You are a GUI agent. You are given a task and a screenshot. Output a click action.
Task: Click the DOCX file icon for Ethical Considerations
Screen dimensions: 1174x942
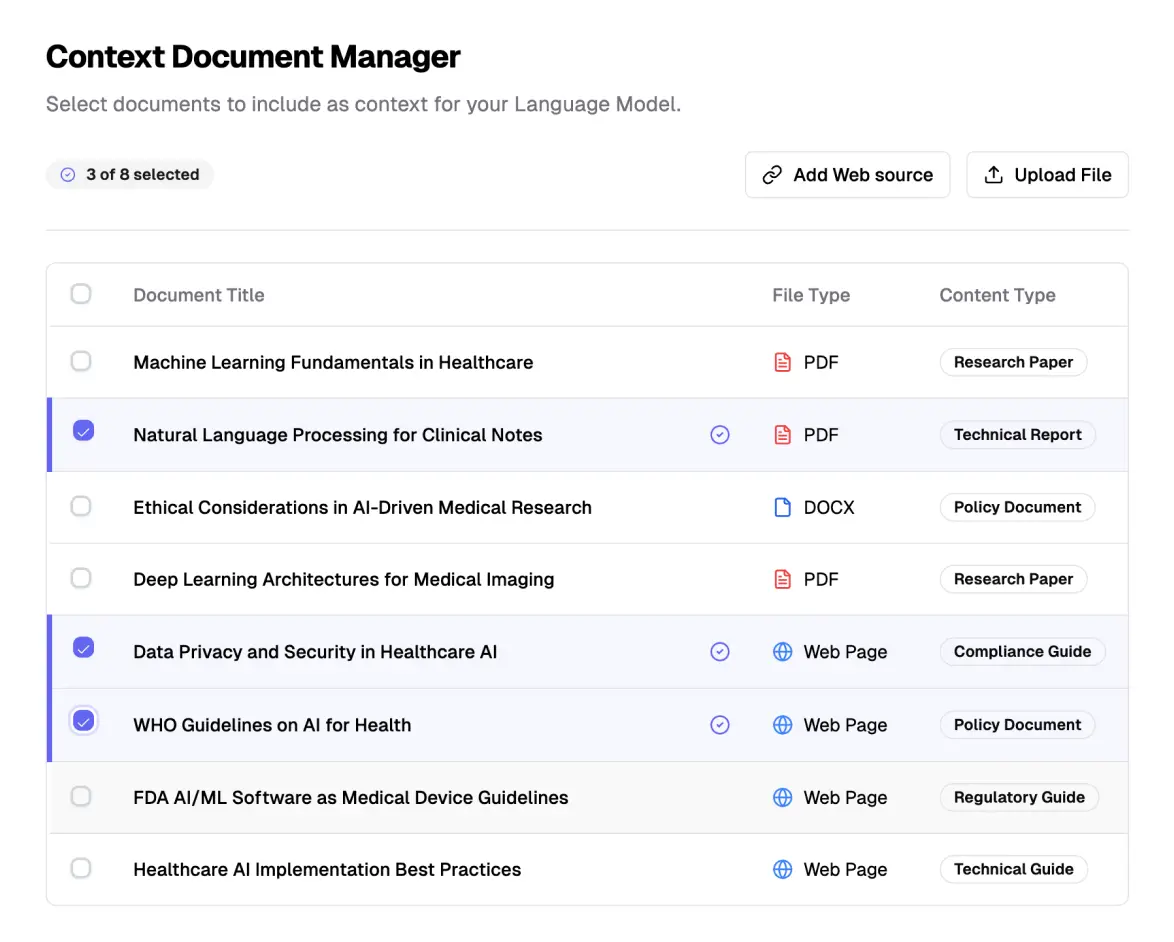coord(782,508)
